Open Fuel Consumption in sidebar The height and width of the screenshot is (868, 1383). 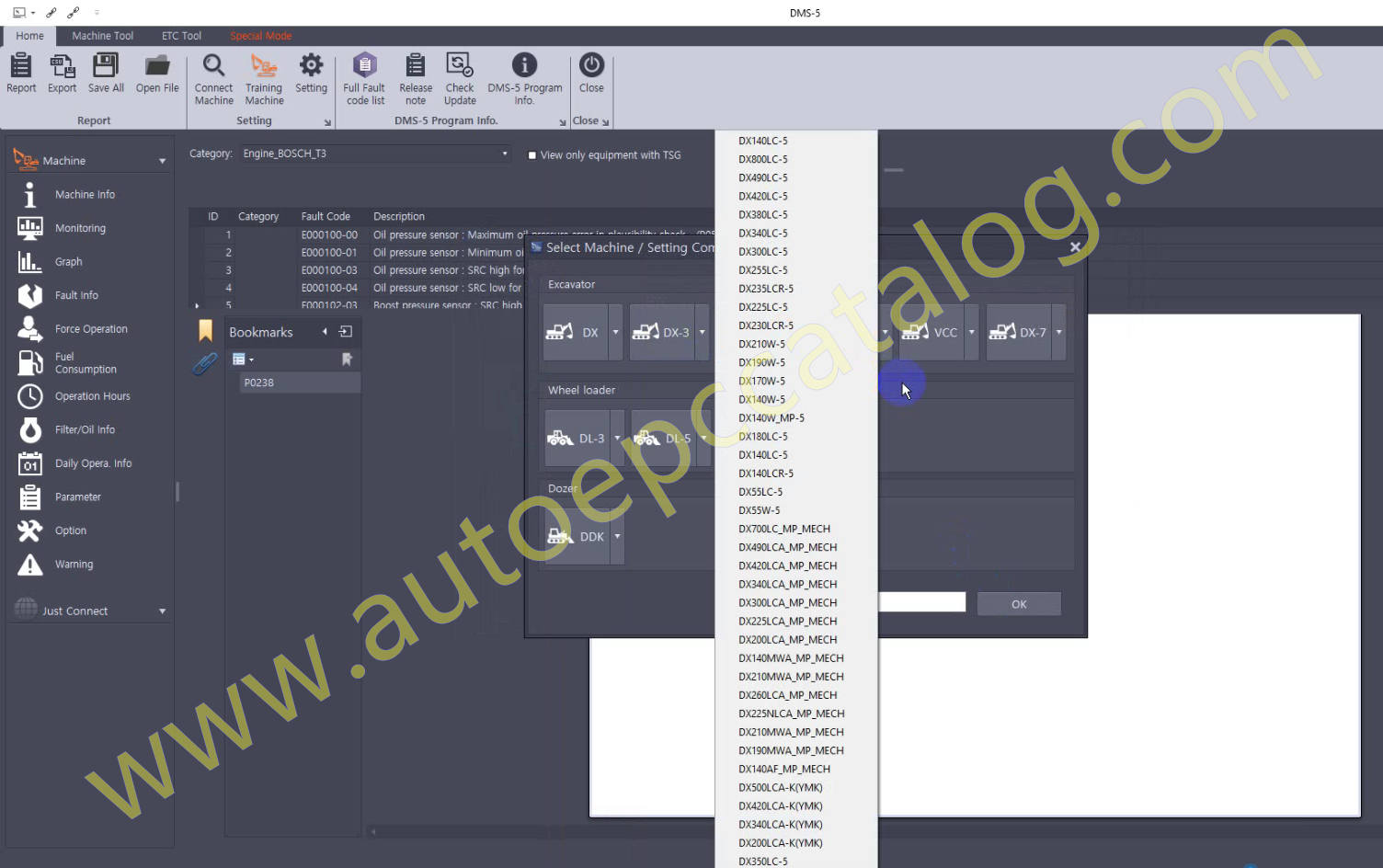click(x=85, y=363)
